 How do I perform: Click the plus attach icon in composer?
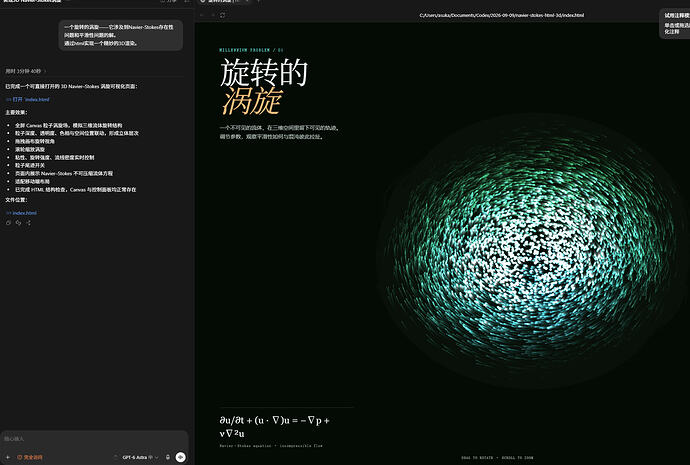[7, 457]
